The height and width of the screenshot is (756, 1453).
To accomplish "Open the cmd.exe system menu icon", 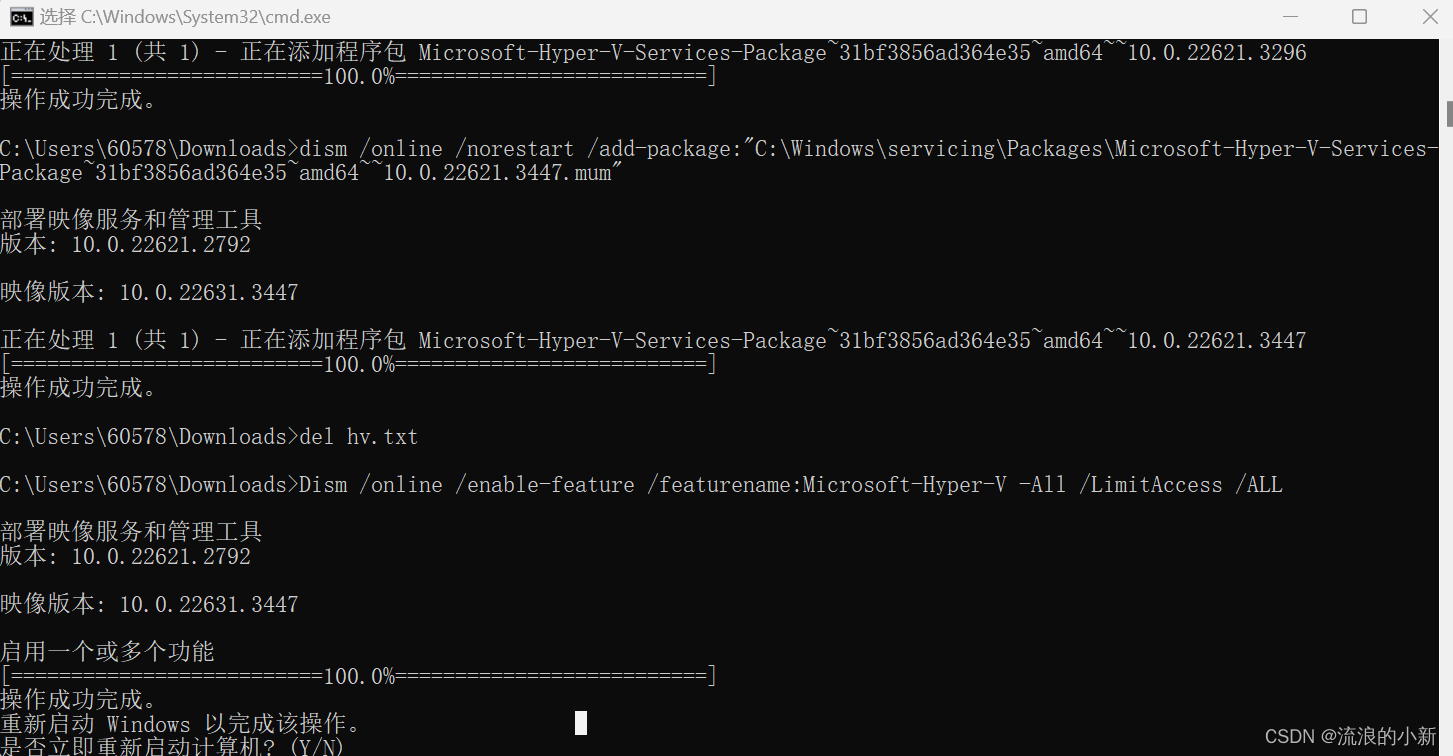I will [x=20, y=17].
